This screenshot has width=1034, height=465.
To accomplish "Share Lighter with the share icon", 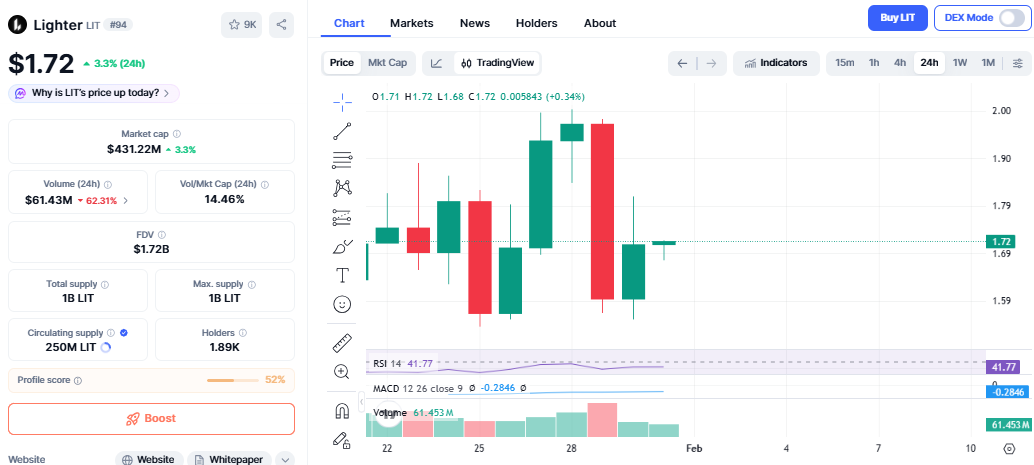I will coord(282,25).
